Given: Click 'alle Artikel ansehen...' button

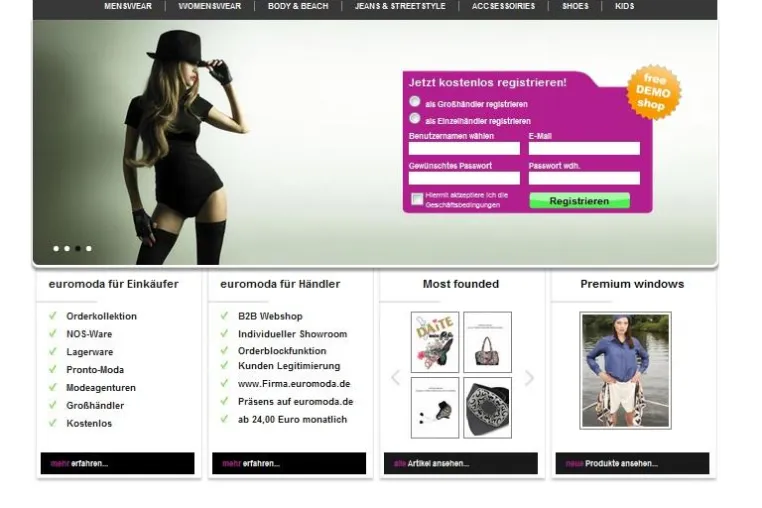Looking at the screenshot, I should tap(461, 463).
